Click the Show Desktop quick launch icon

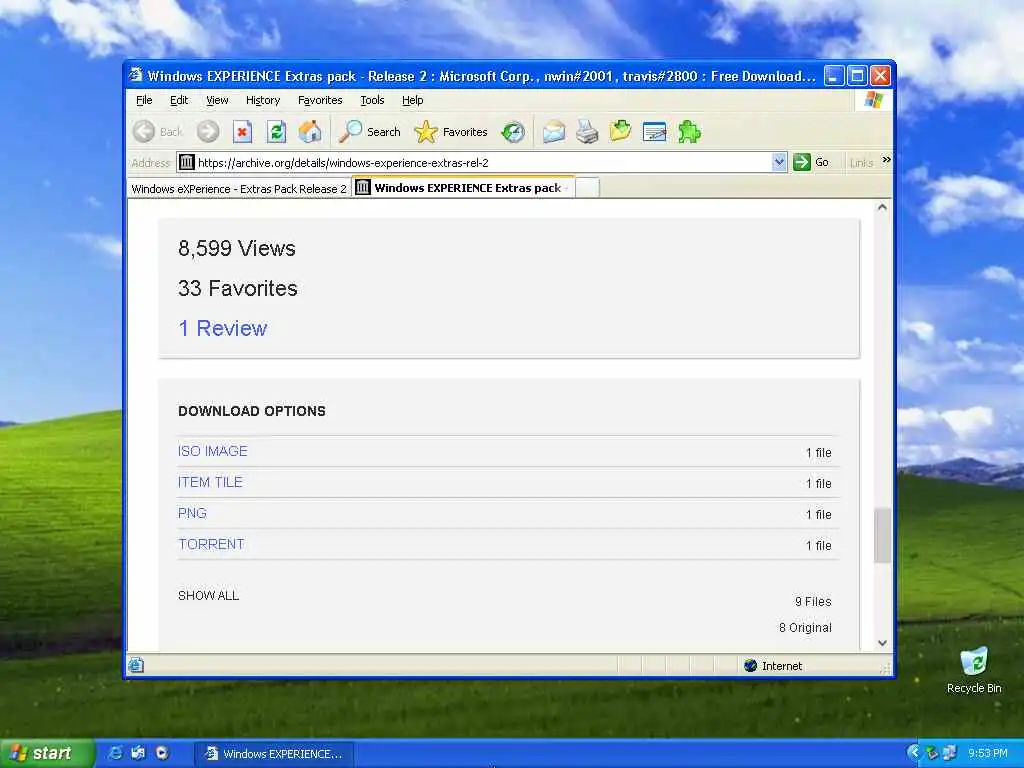138,753
